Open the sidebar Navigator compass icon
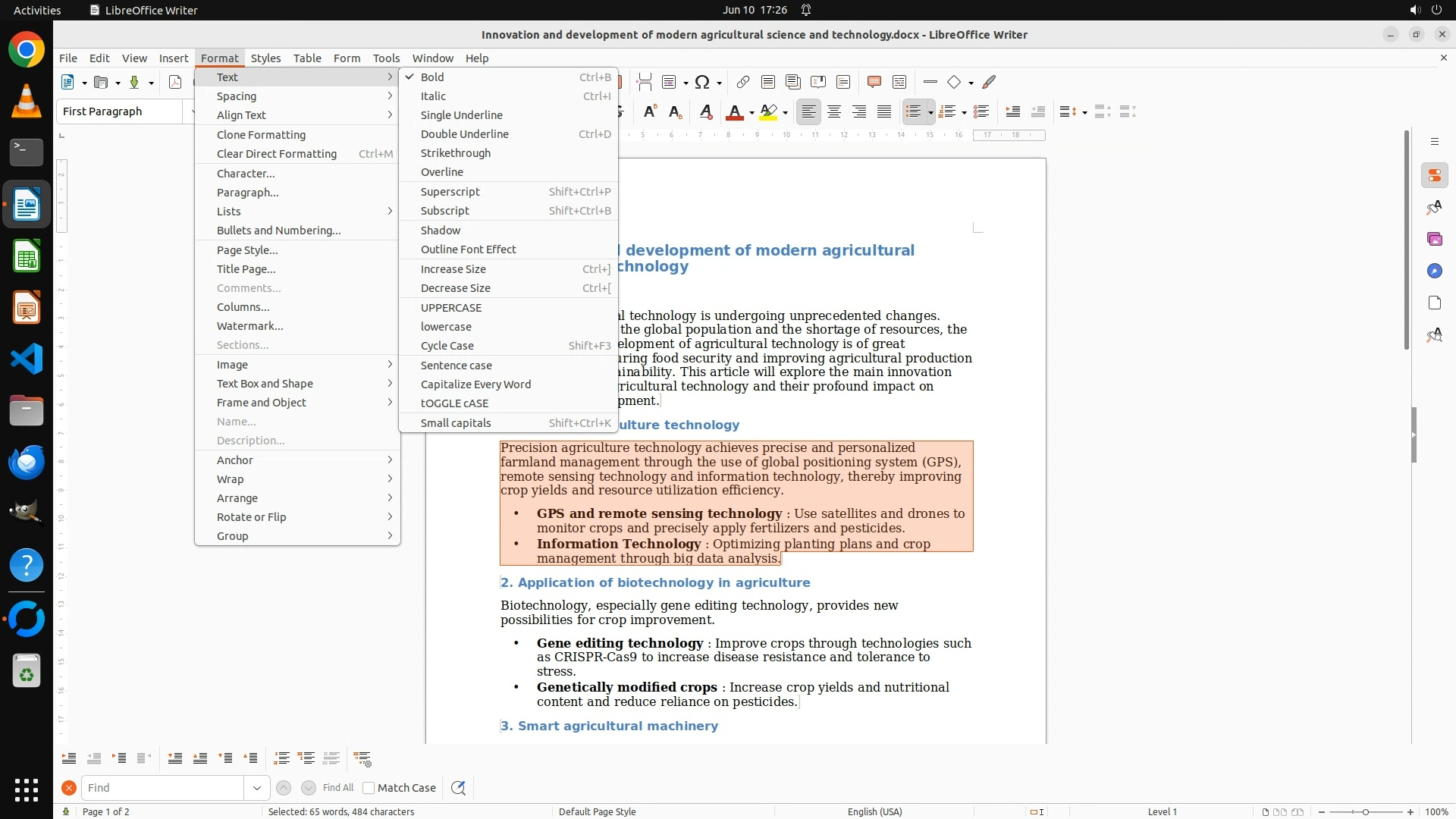The height and width of the screenshot is (819, 1456). point(1434,271)
